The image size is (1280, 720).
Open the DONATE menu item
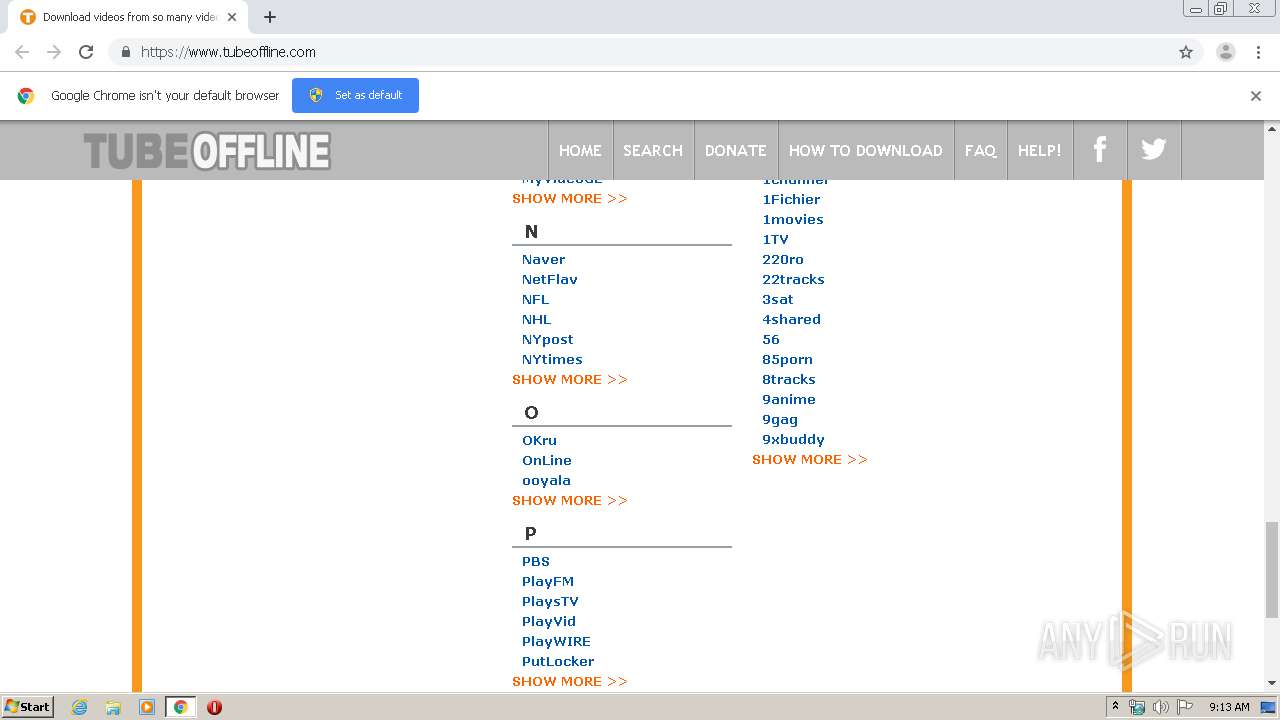pyautogui.click(x=735, y=150)
